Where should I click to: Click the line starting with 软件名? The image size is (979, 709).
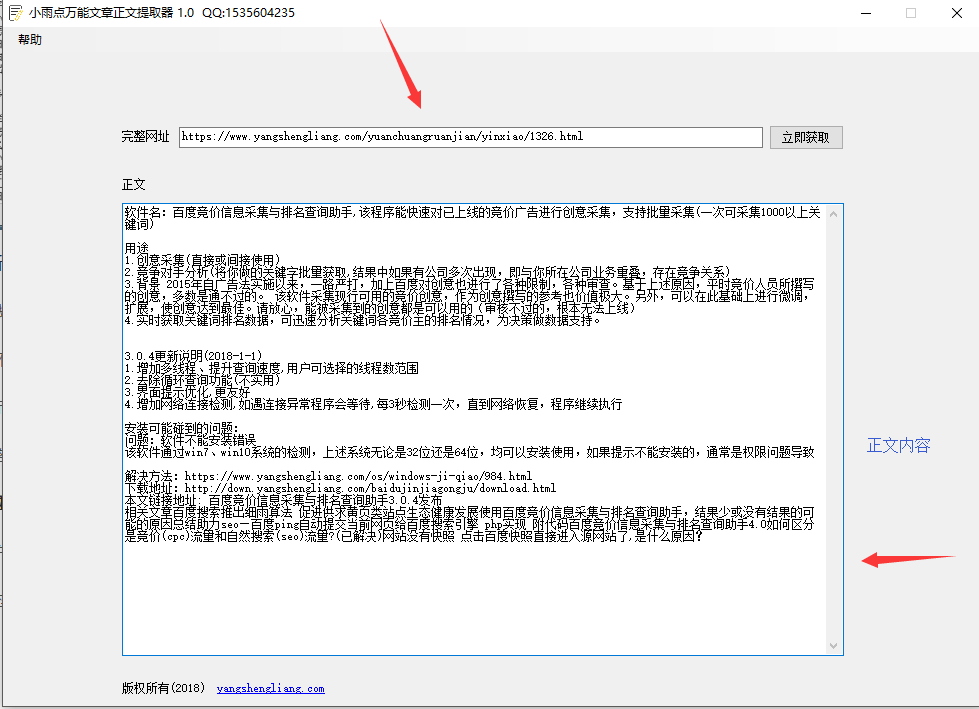pos(472,213)
